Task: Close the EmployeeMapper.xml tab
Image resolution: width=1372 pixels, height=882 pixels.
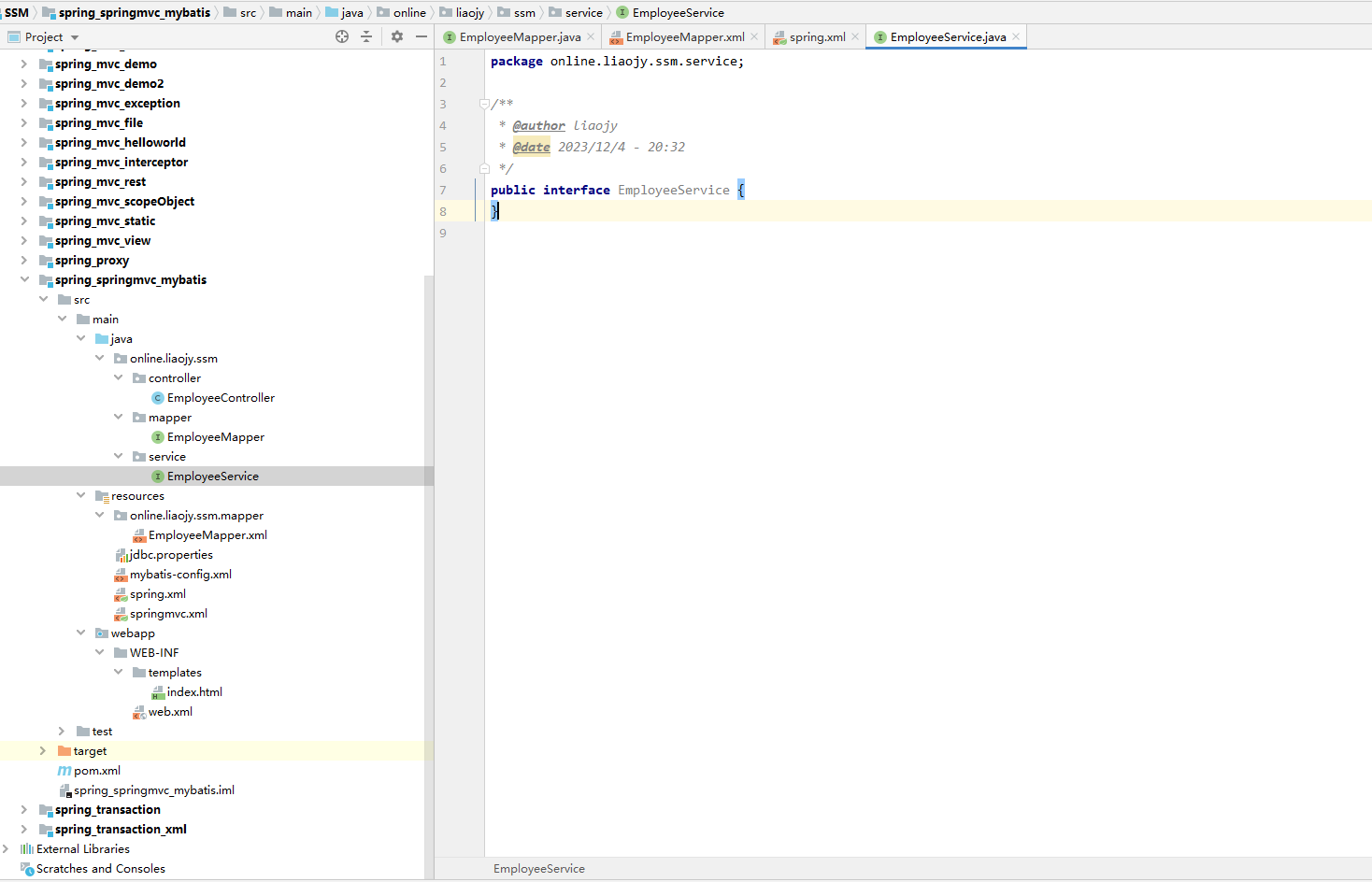Action: click(x=754, y=37)
